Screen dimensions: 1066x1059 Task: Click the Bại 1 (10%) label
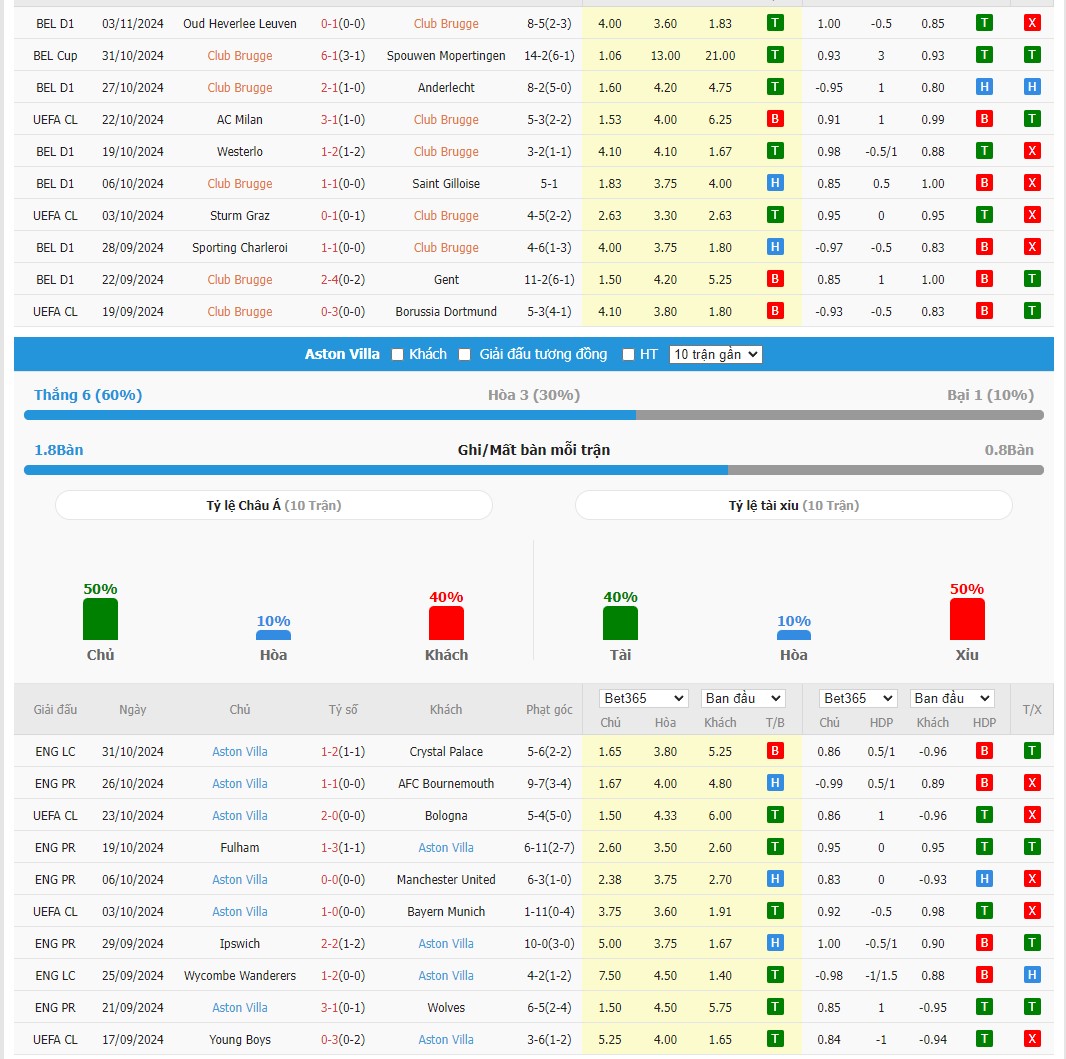(x=990, y=395)
